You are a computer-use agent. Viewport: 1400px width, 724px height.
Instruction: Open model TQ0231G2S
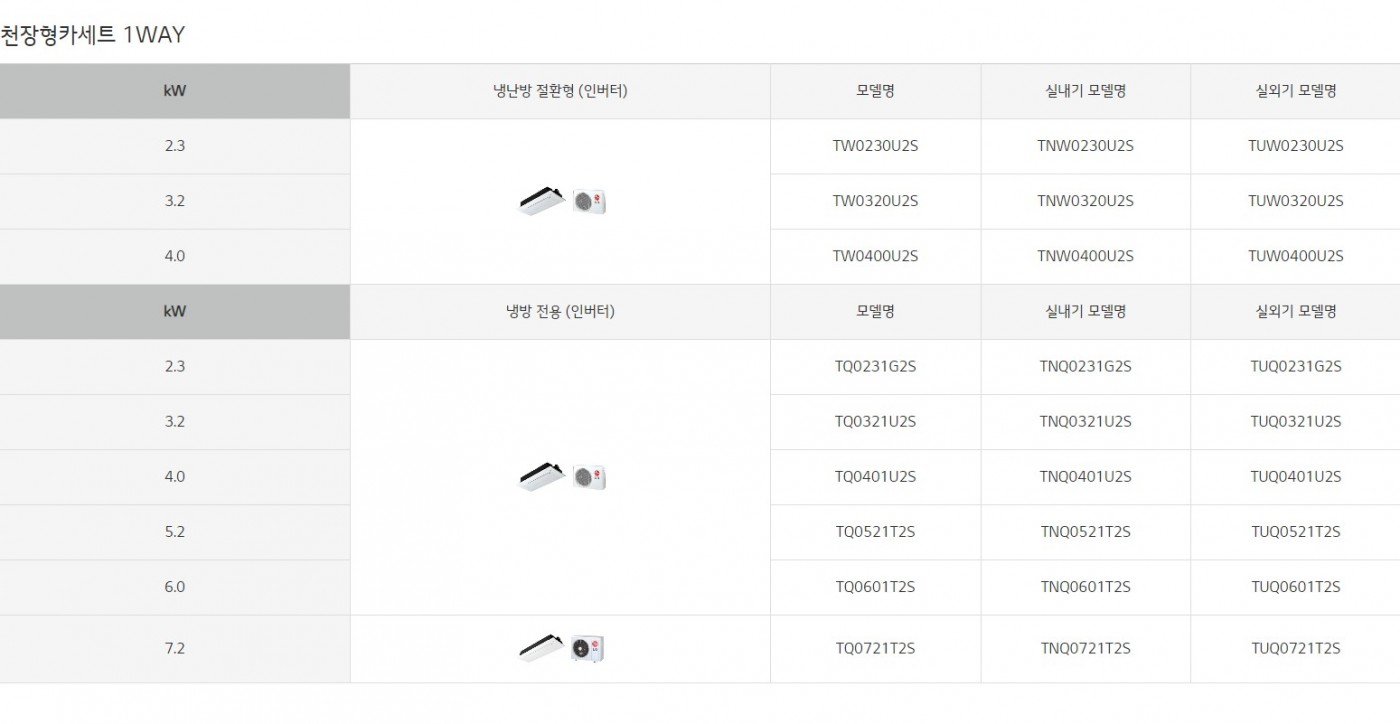click(x=875, y=366)
